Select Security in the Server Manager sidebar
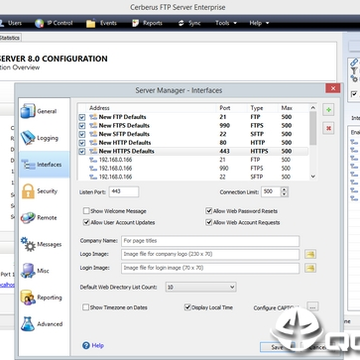 click(44, 191)
